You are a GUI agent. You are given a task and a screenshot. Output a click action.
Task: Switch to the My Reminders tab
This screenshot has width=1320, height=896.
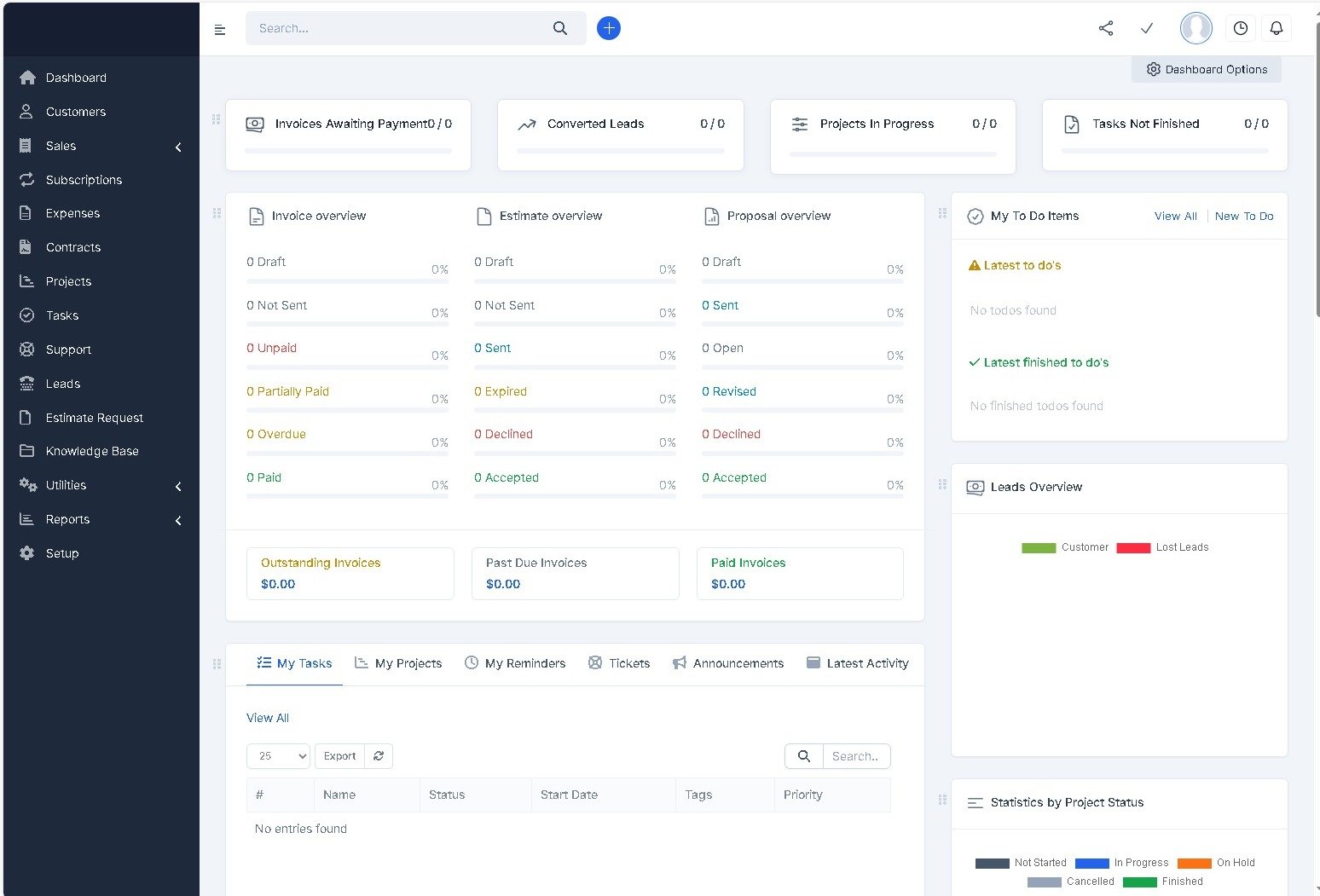(x=515, y=663)
